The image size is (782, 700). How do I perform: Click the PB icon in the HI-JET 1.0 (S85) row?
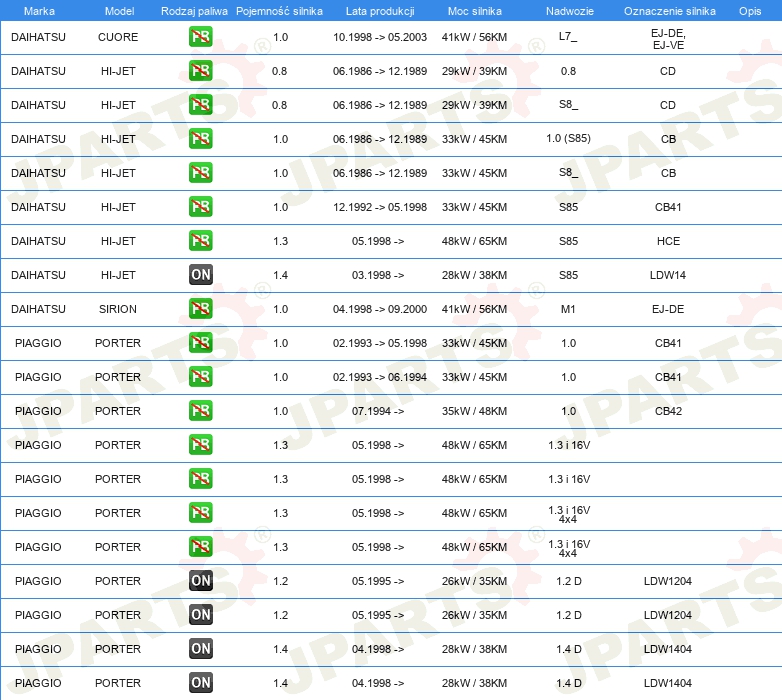[x=201, y=139]
